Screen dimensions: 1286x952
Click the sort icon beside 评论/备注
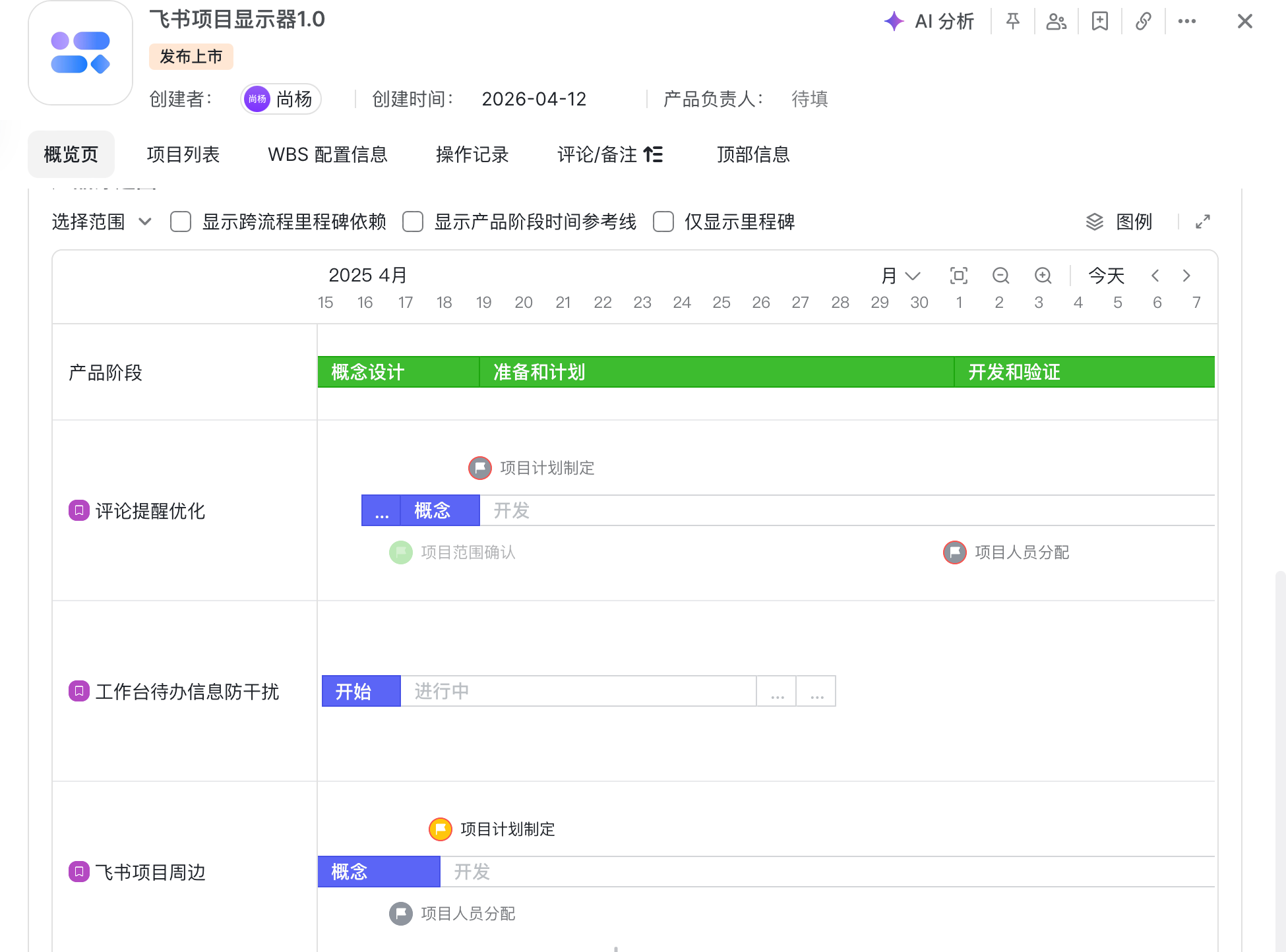(x=653, y=154)
